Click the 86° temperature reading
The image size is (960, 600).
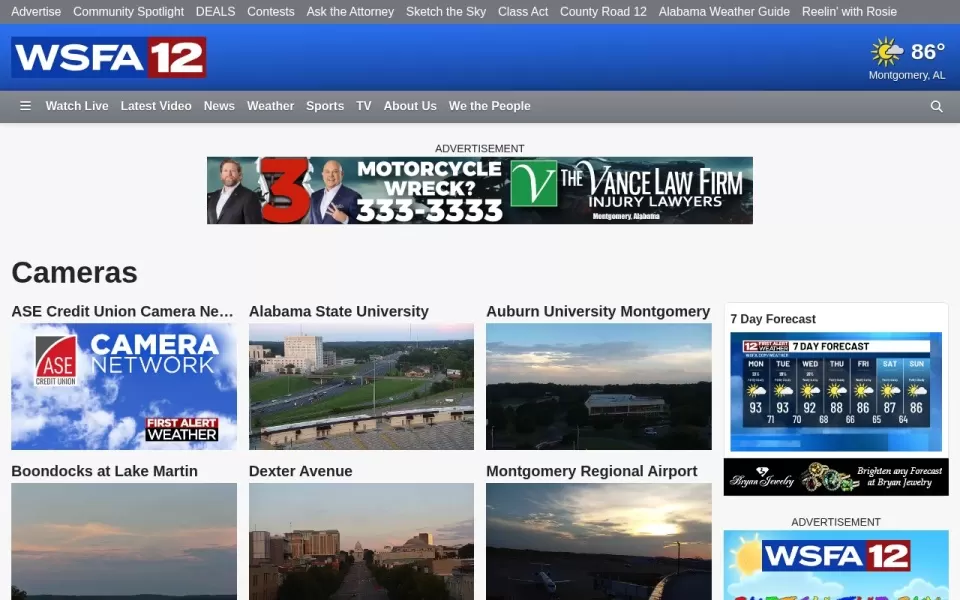[928, 52]
